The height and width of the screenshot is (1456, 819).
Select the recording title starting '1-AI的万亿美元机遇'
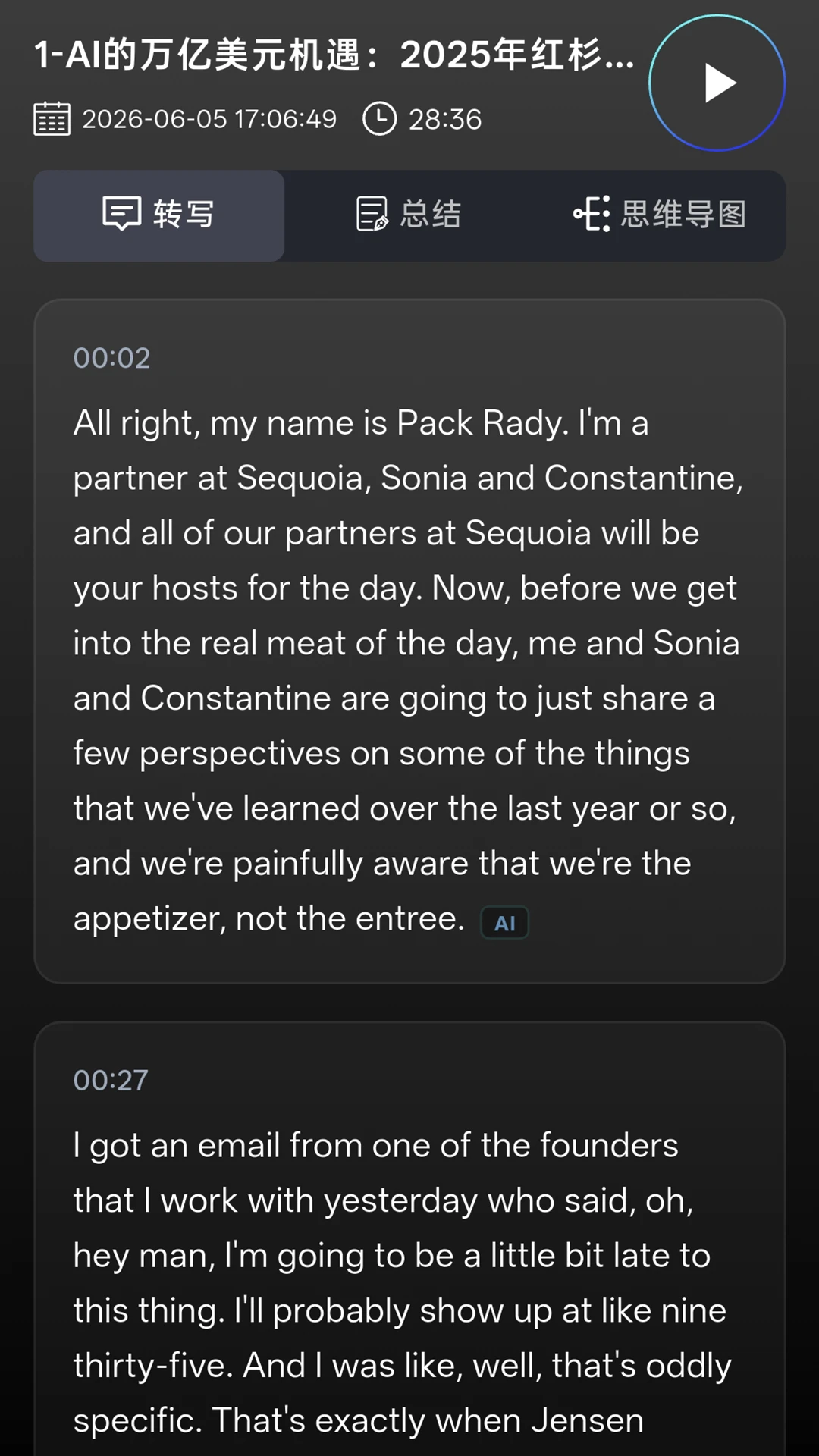coord(334,55)
